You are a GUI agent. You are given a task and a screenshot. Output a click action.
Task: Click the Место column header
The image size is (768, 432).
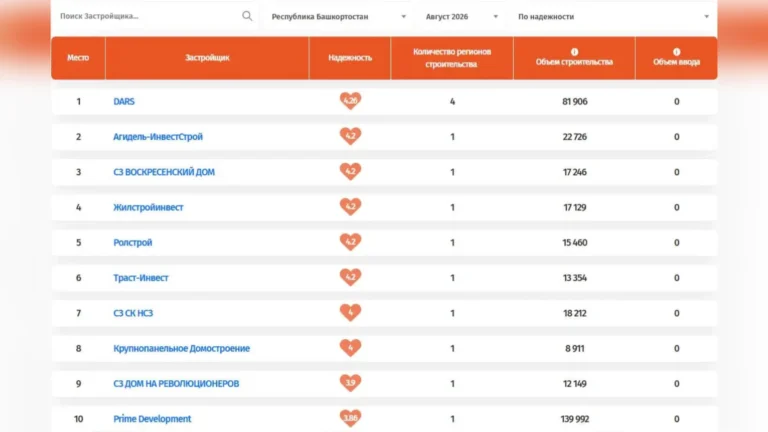pos(78,58)
